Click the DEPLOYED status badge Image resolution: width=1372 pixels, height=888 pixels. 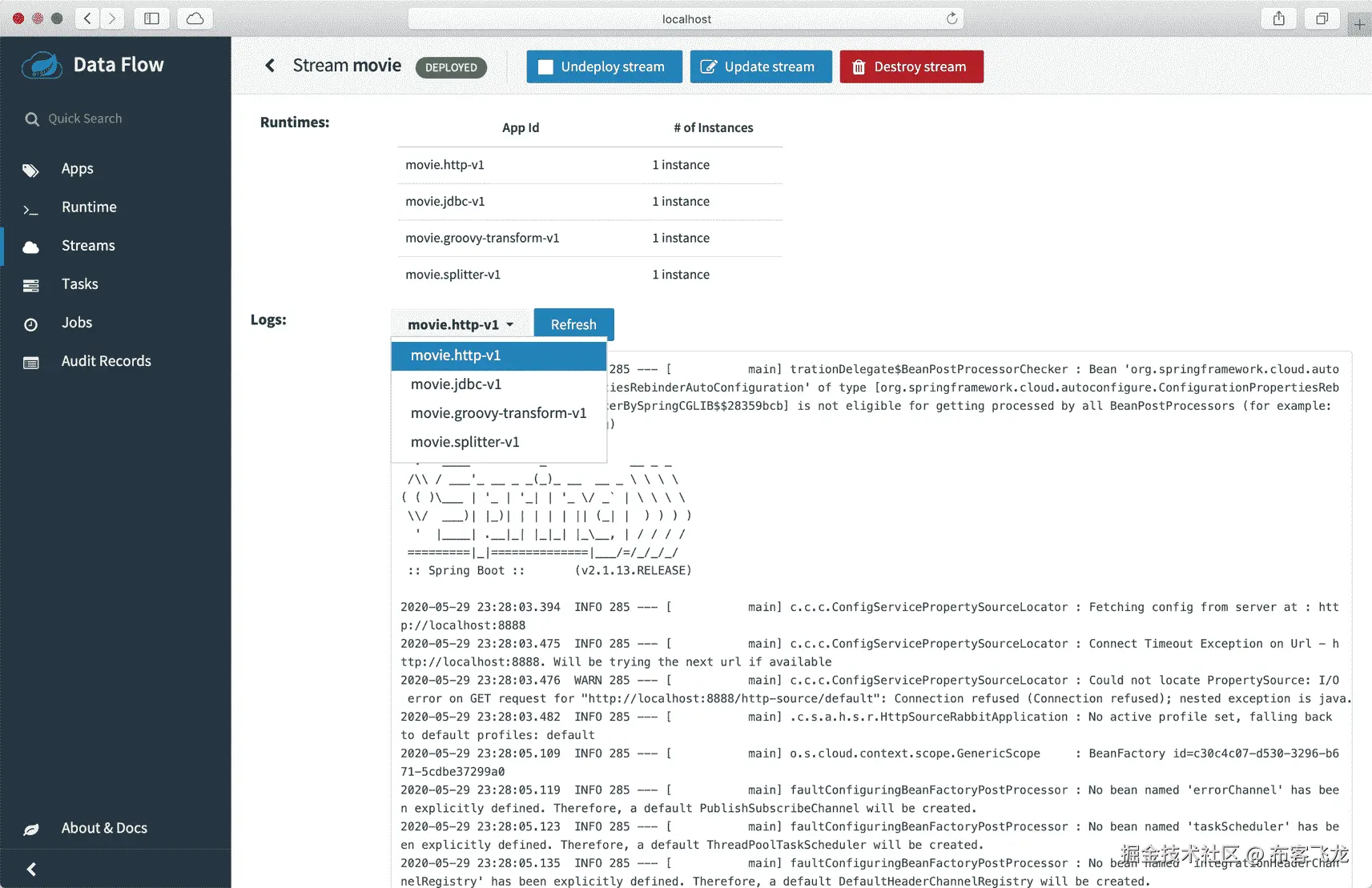tap(451, 67)
